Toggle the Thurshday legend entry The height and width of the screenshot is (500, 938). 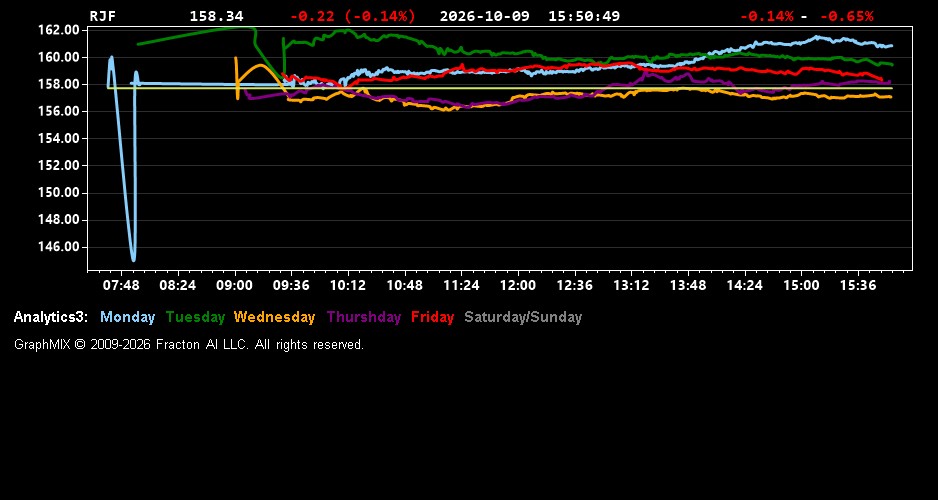tap(364, 317)
